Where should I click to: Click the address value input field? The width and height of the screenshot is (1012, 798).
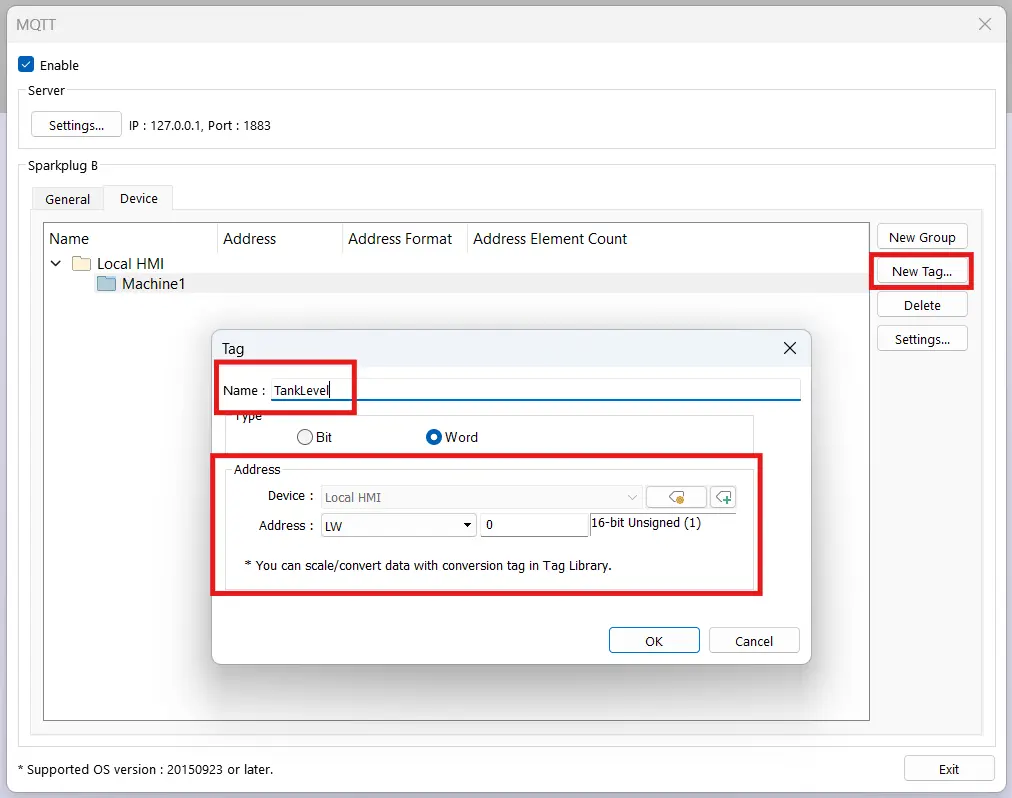(534, 524)
